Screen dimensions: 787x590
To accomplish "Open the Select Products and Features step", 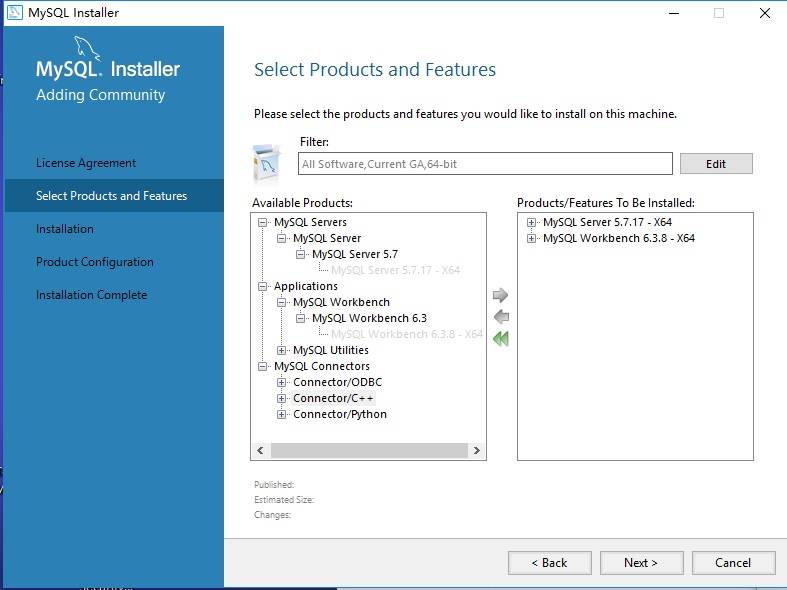I will 114,196.
